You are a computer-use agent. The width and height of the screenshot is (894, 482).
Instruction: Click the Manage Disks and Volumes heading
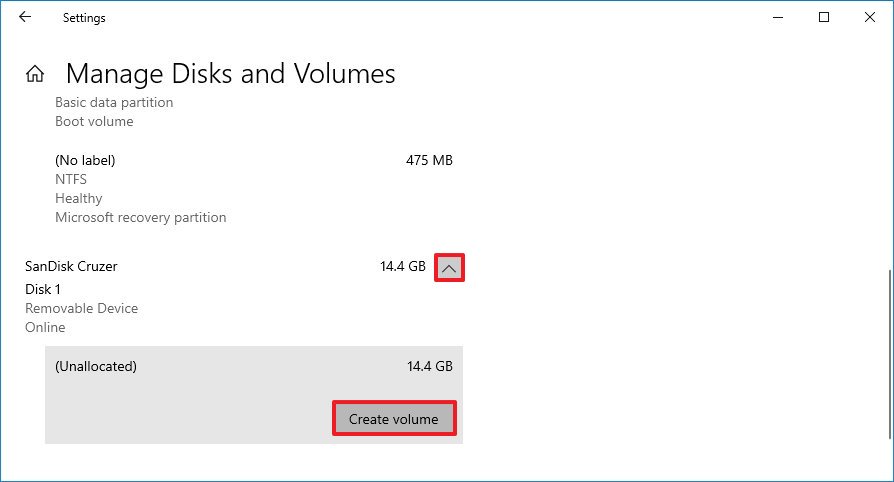(x=230, y=74)
